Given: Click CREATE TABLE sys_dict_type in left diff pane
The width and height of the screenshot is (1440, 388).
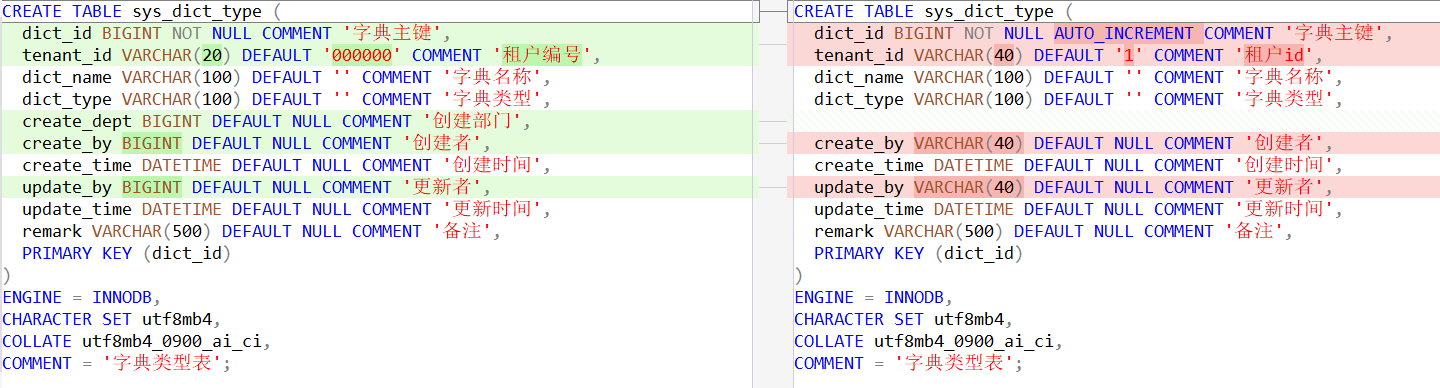Looking at the screenshot, I should (x=137, y=11).
